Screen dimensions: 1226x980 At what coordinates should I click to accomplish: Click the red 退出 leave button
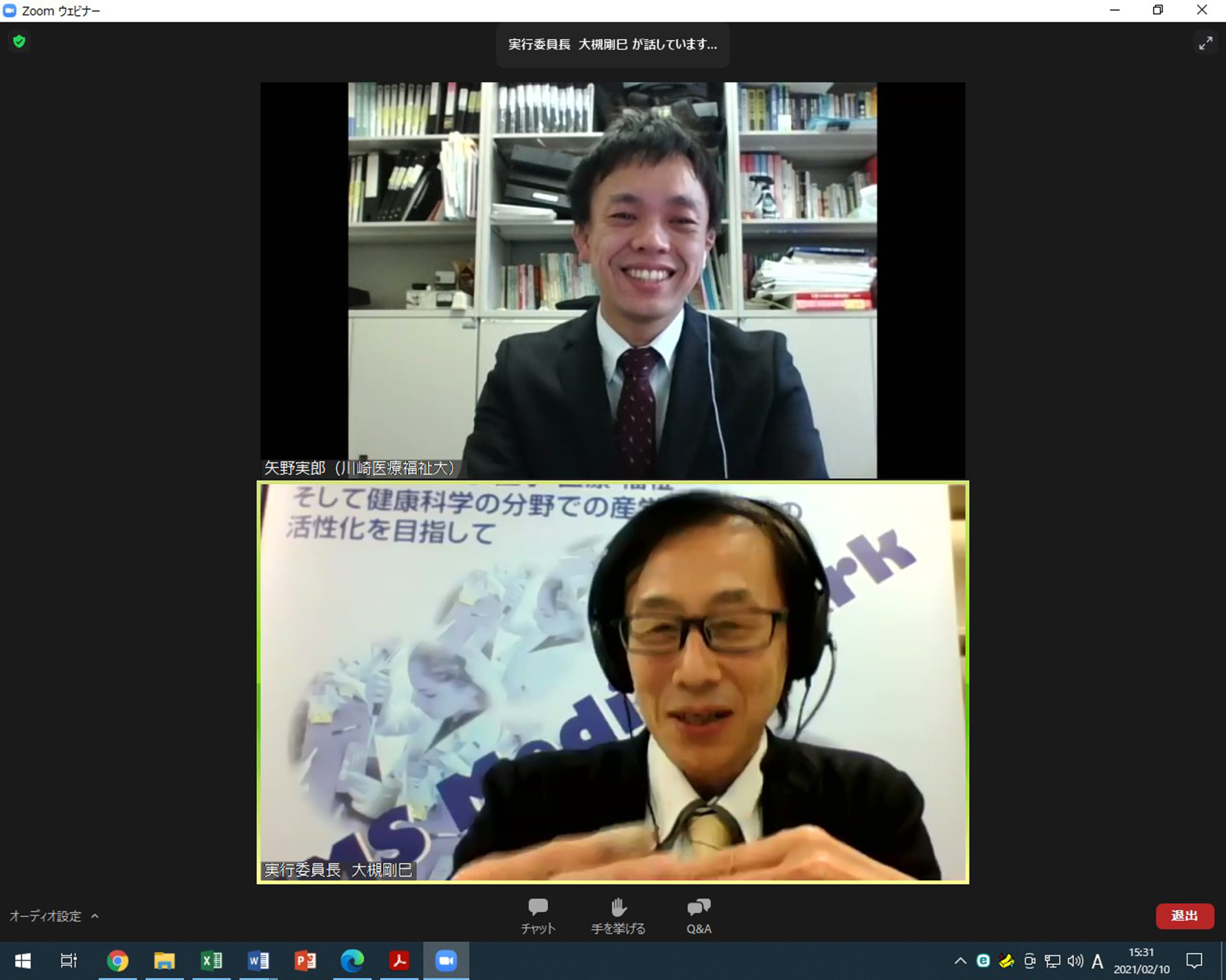pos(1184,916)
